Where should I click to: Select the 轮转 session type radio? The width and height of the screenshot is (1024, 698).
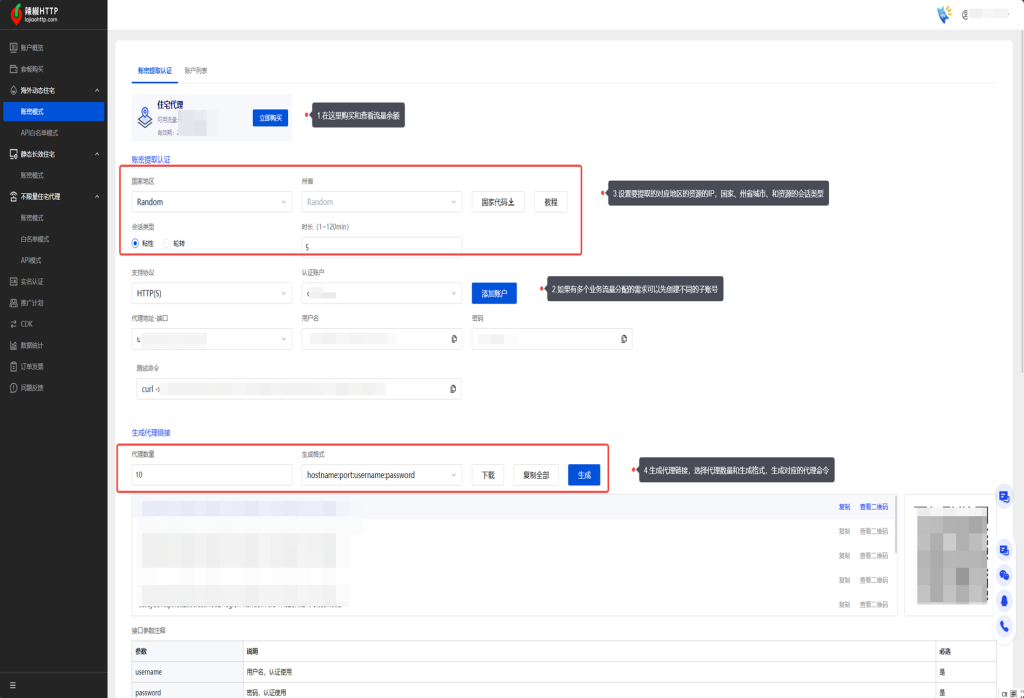click(x=167, y=243)
